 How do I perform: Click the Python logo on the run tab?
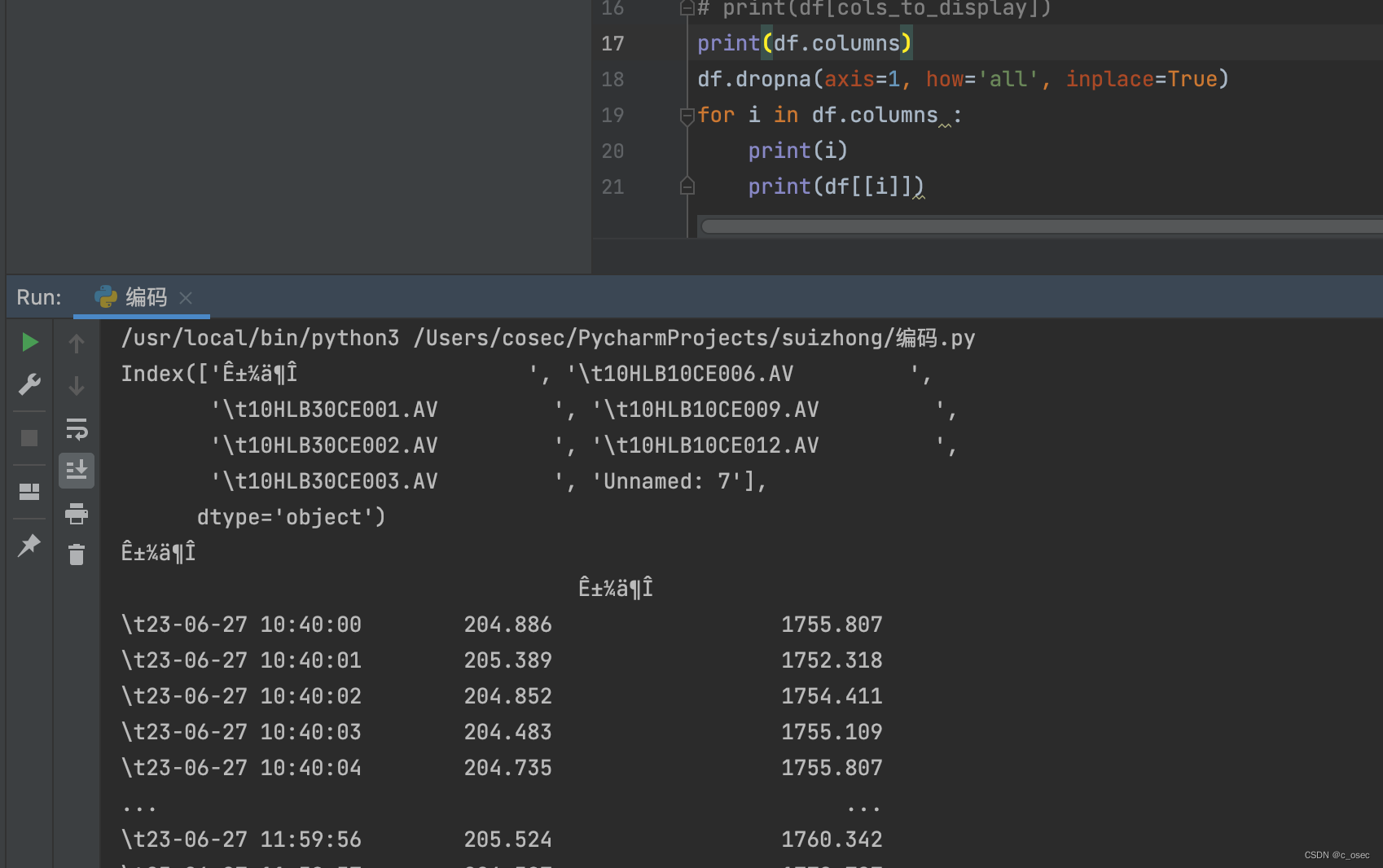(106, 297)
